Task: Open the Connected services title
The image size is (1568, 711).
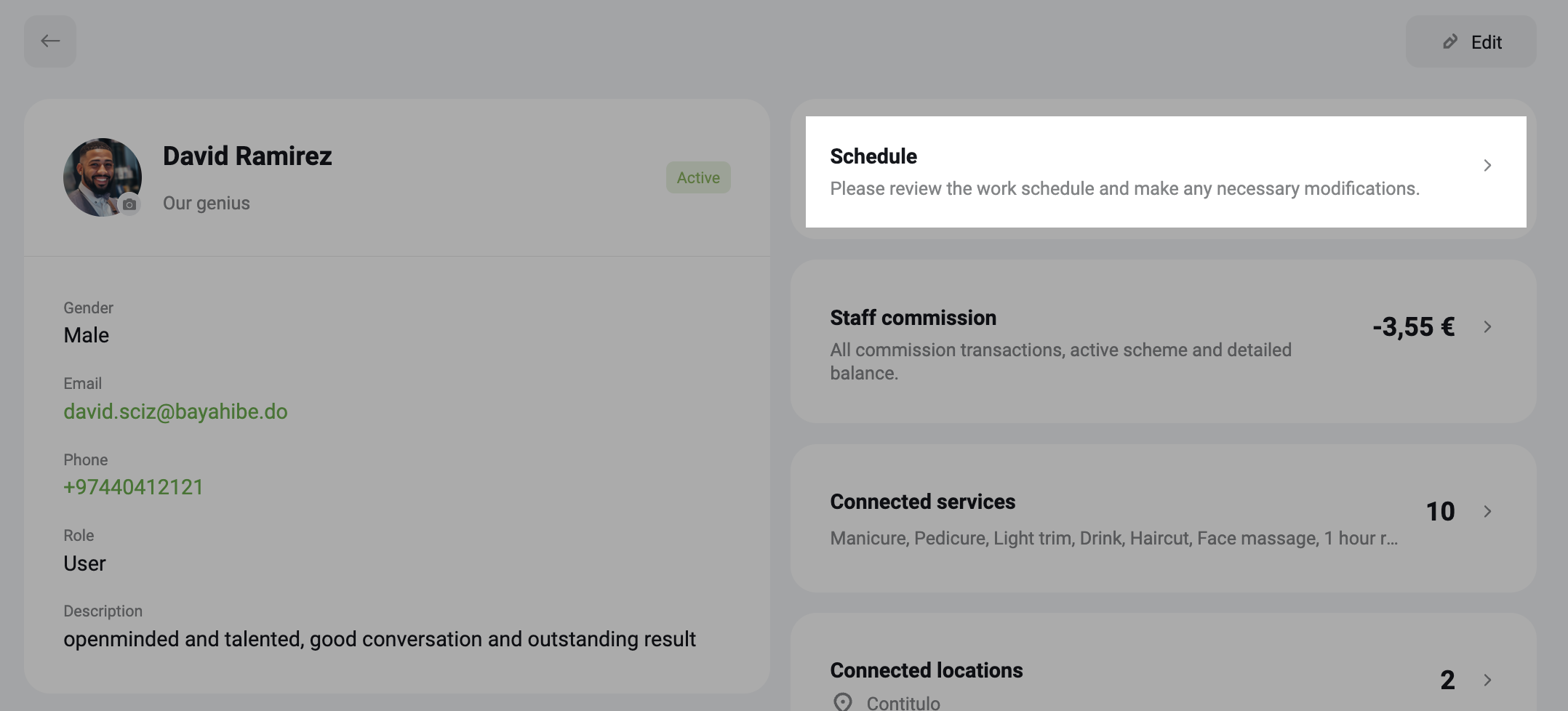Action: 922,502
